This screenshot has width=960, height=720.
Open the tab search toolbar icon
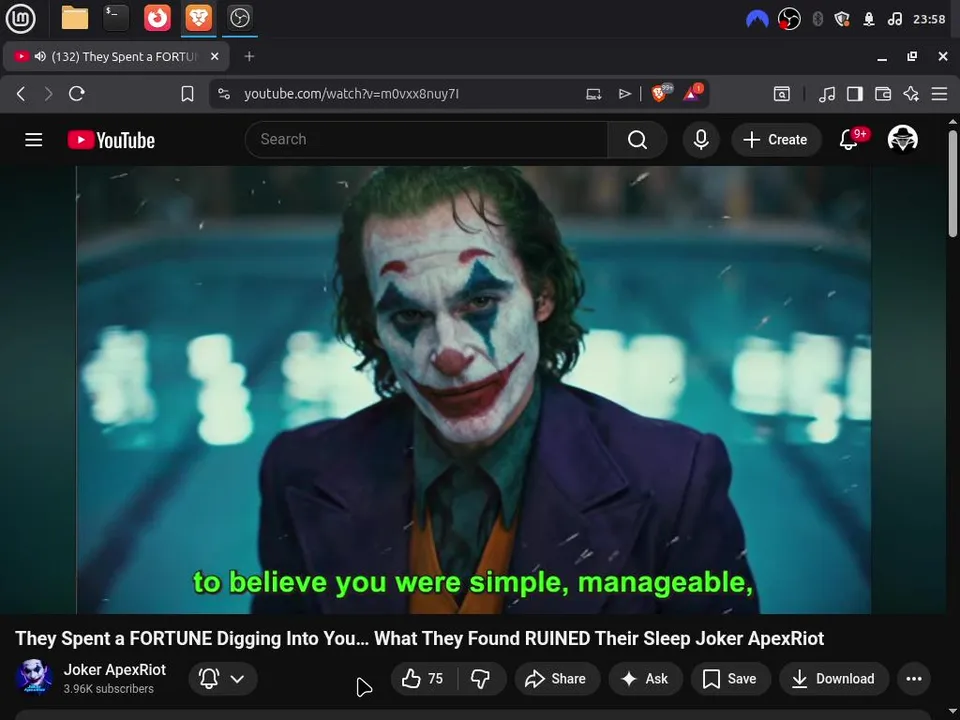pos(782,94)
